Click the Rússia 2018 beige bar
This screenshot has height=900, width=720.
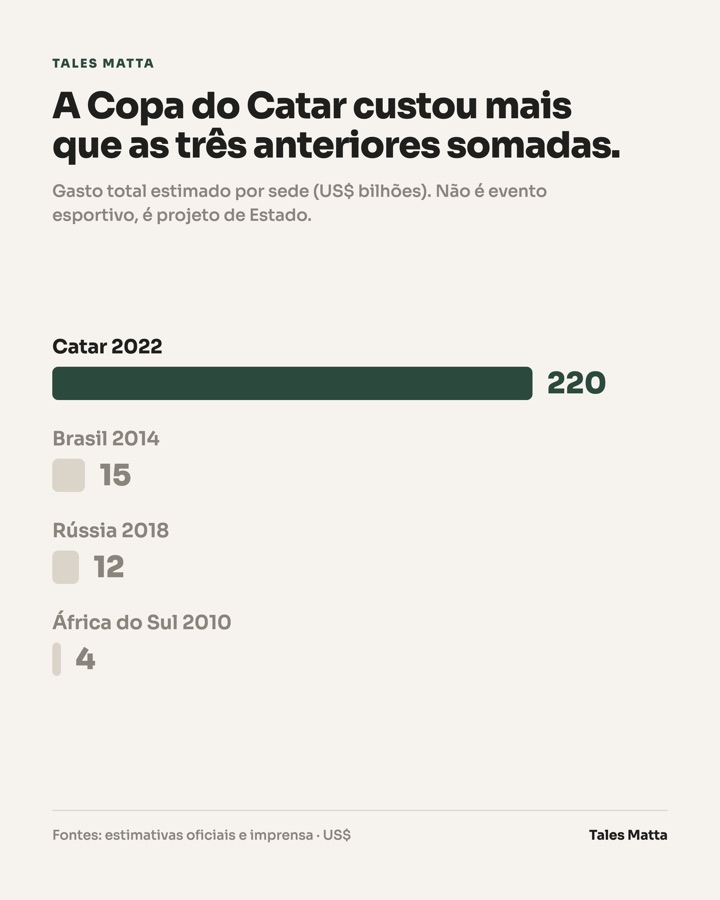[65, 567]
